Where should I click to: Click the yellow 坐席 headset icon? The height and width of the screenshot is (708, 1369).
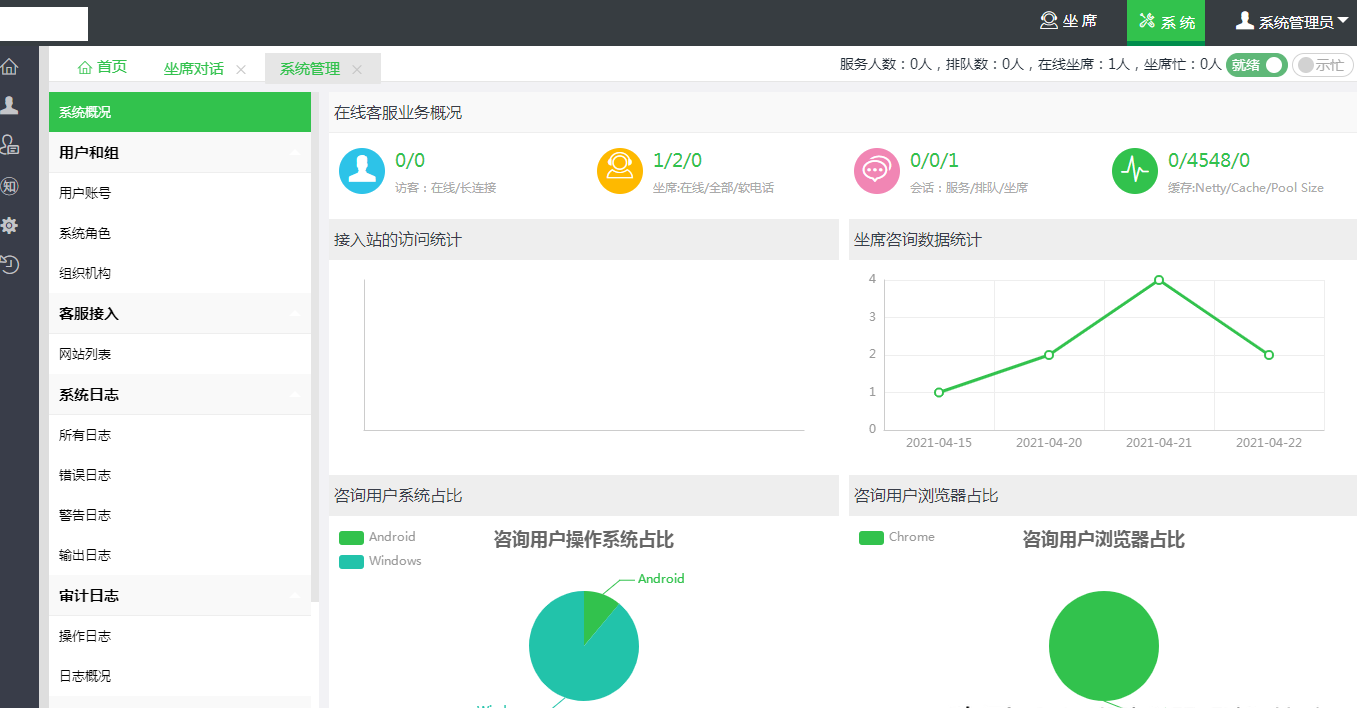(x=619, y=170)
